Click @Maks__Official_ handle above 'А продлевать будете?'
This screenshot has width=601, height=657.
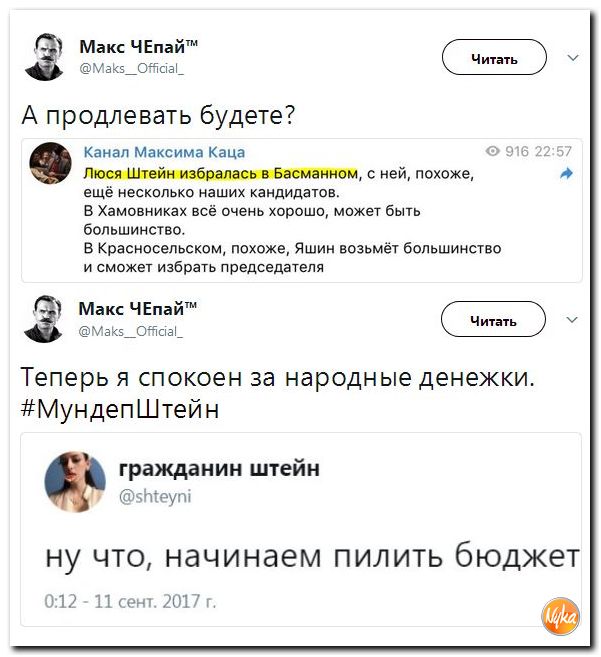(x=130, y=68)
